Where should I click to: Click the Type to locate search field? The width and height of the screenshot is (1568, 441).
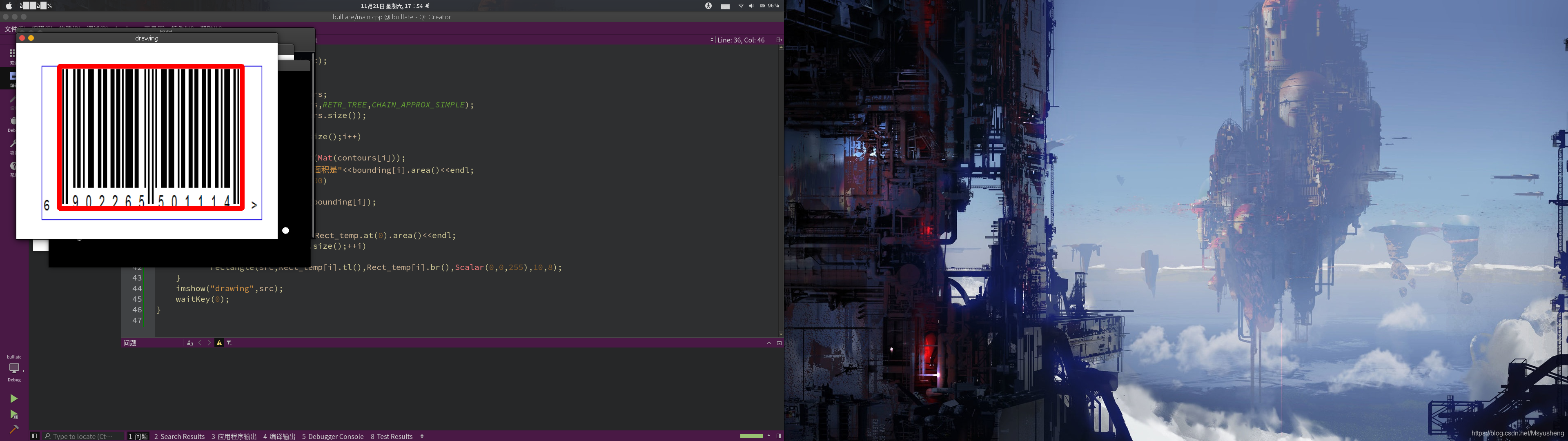click(x=82, y=436)
